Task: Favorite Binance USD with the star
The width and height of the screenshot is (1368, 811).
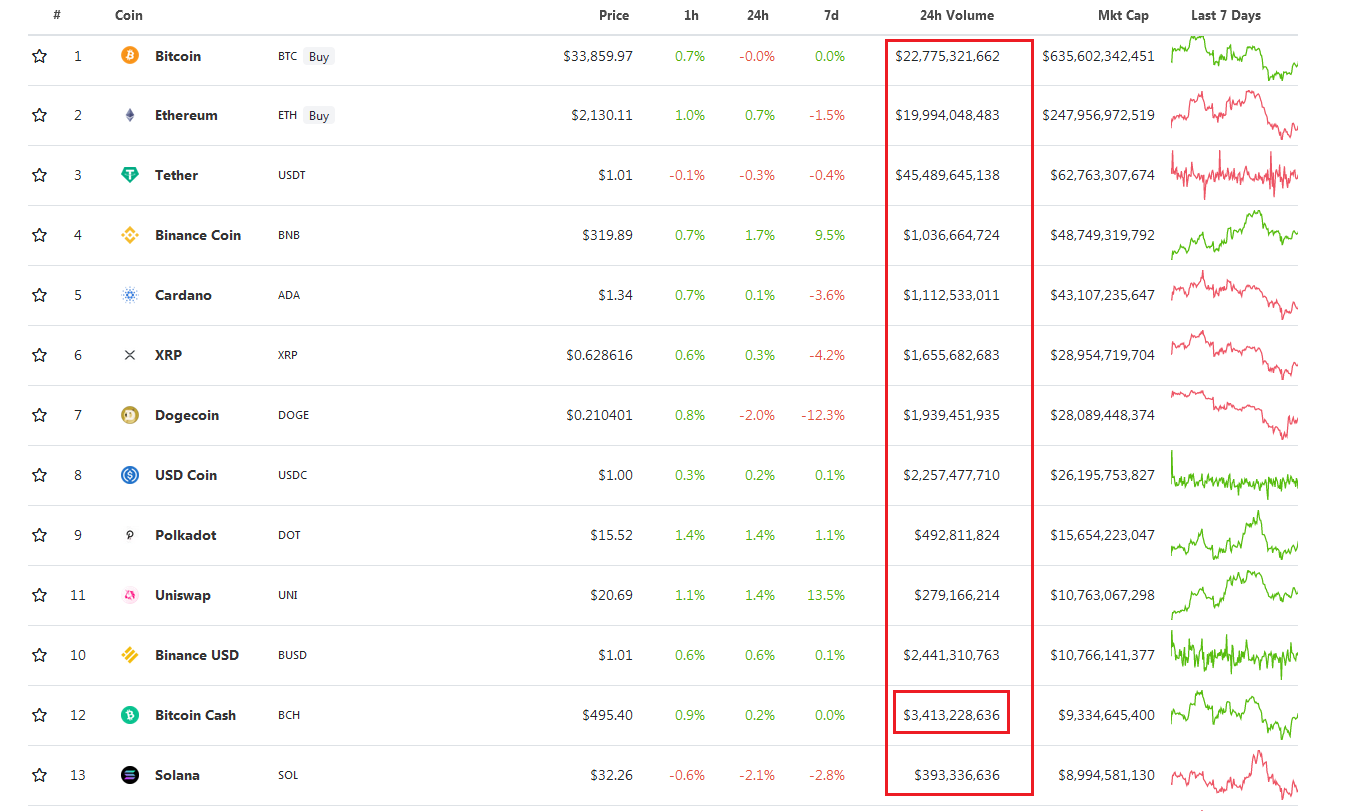Action: pyautogui.click(x=40, y=656)
